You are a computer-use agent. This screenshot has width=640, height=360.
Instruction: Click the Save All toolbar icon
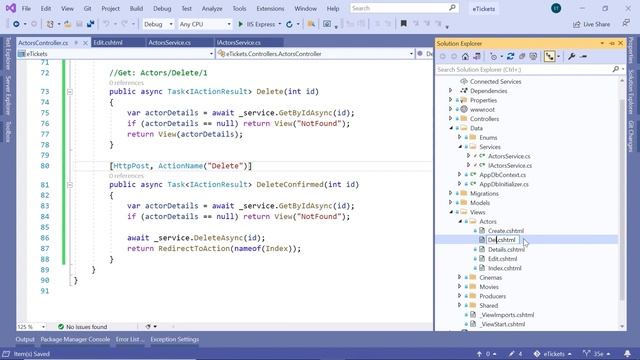[x=91, y=24]
